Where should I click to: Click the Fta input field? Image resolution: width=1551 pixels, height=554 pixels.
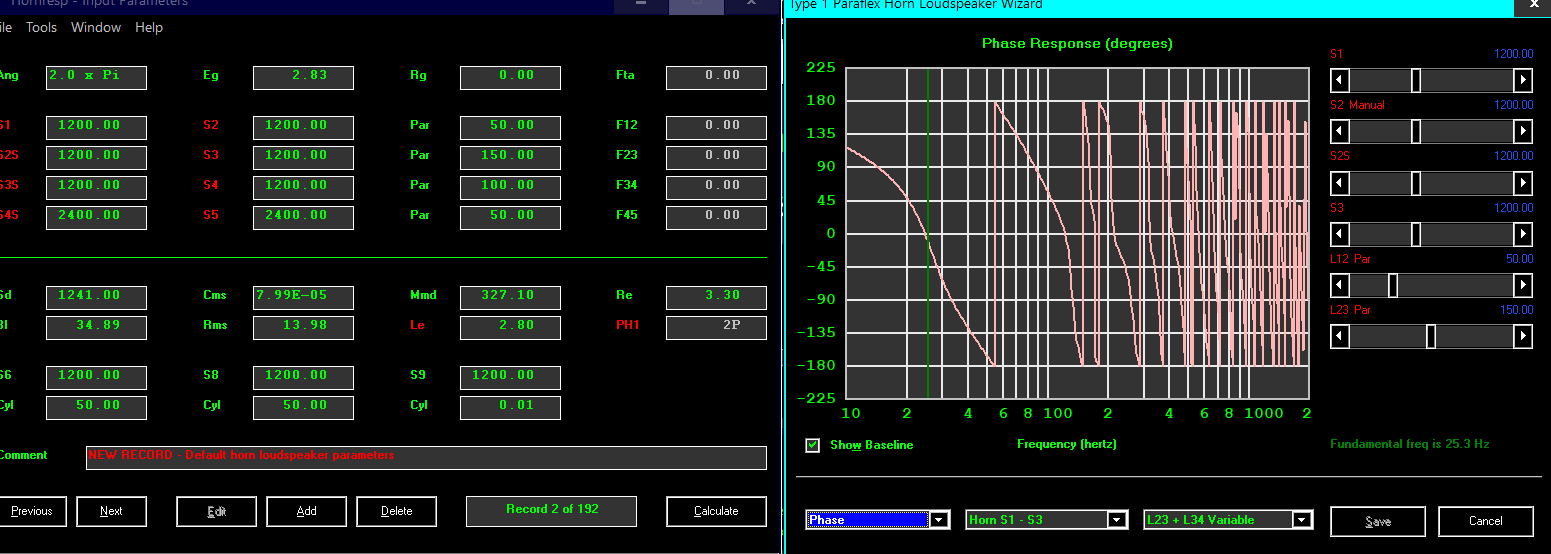[x=716, y=77]
